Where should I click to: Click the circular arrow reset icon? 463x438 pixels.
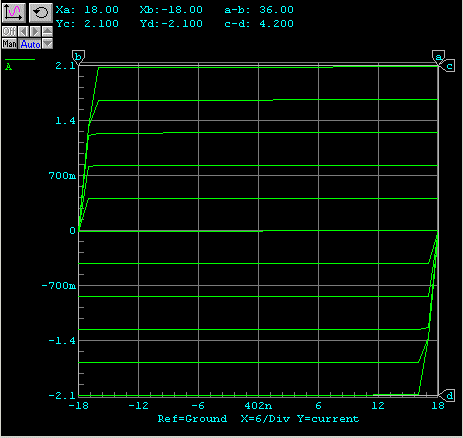[40, 13]
